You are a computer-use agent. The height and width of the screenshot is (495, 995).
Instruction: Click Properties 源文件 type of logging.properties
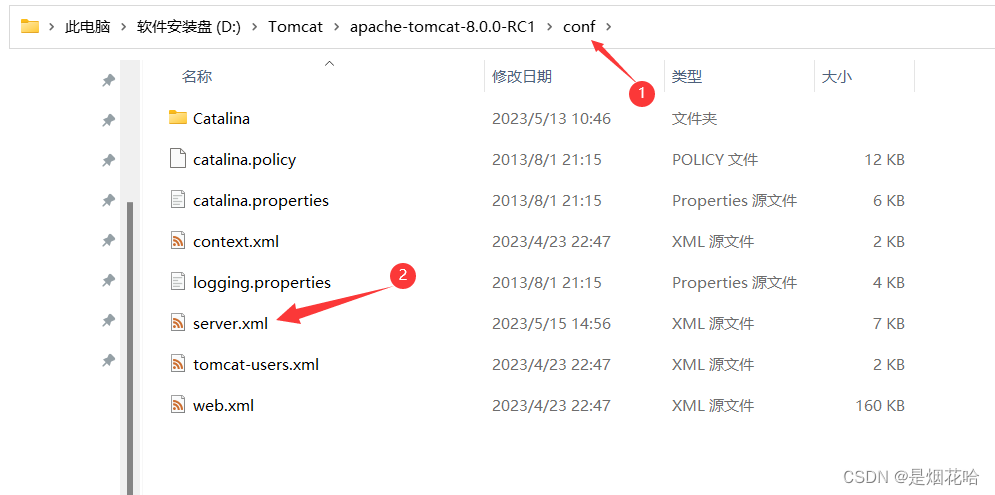coord(734,282)
